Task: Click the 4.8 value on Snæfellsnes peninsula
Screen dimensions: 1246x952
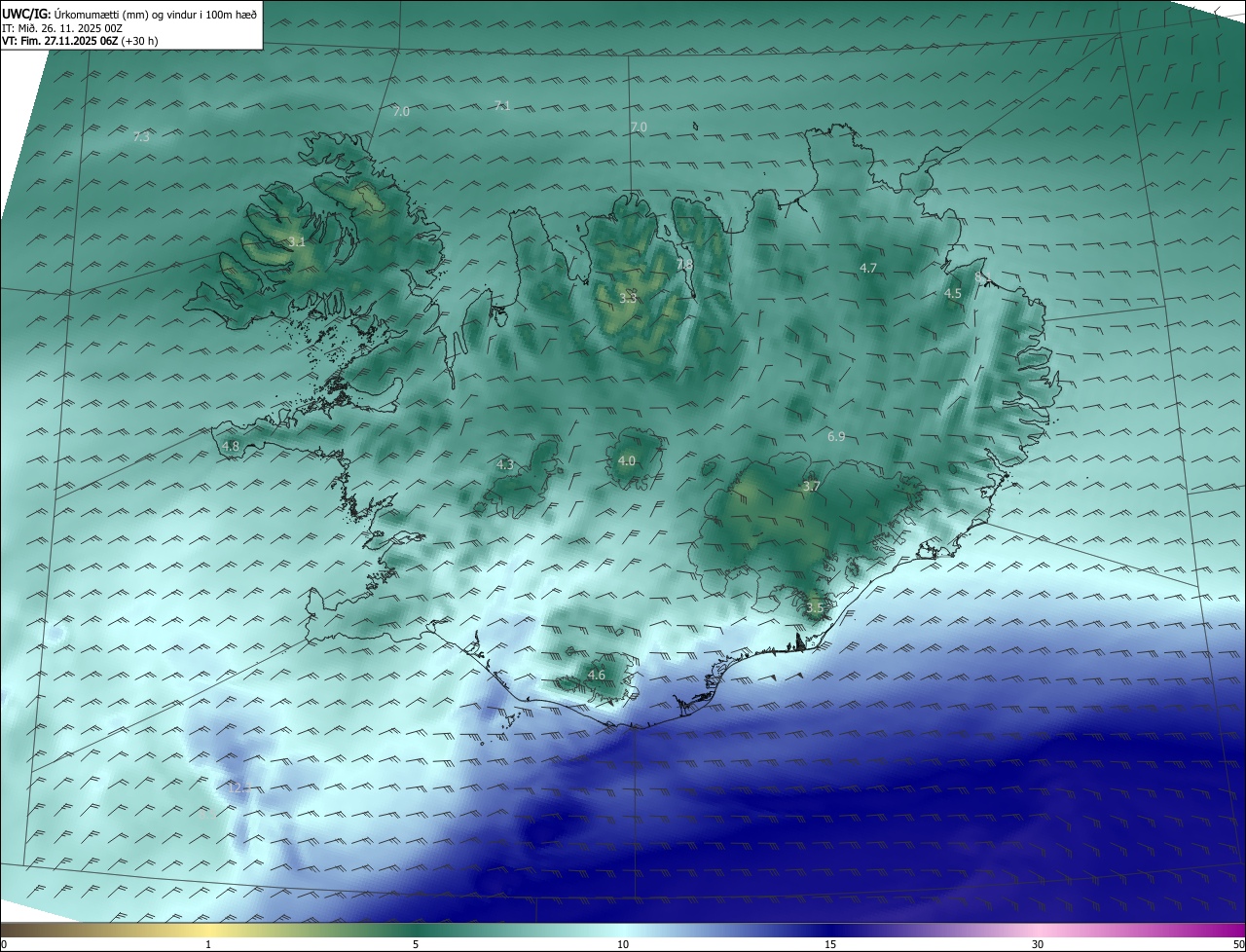Action: pos(231,447)
